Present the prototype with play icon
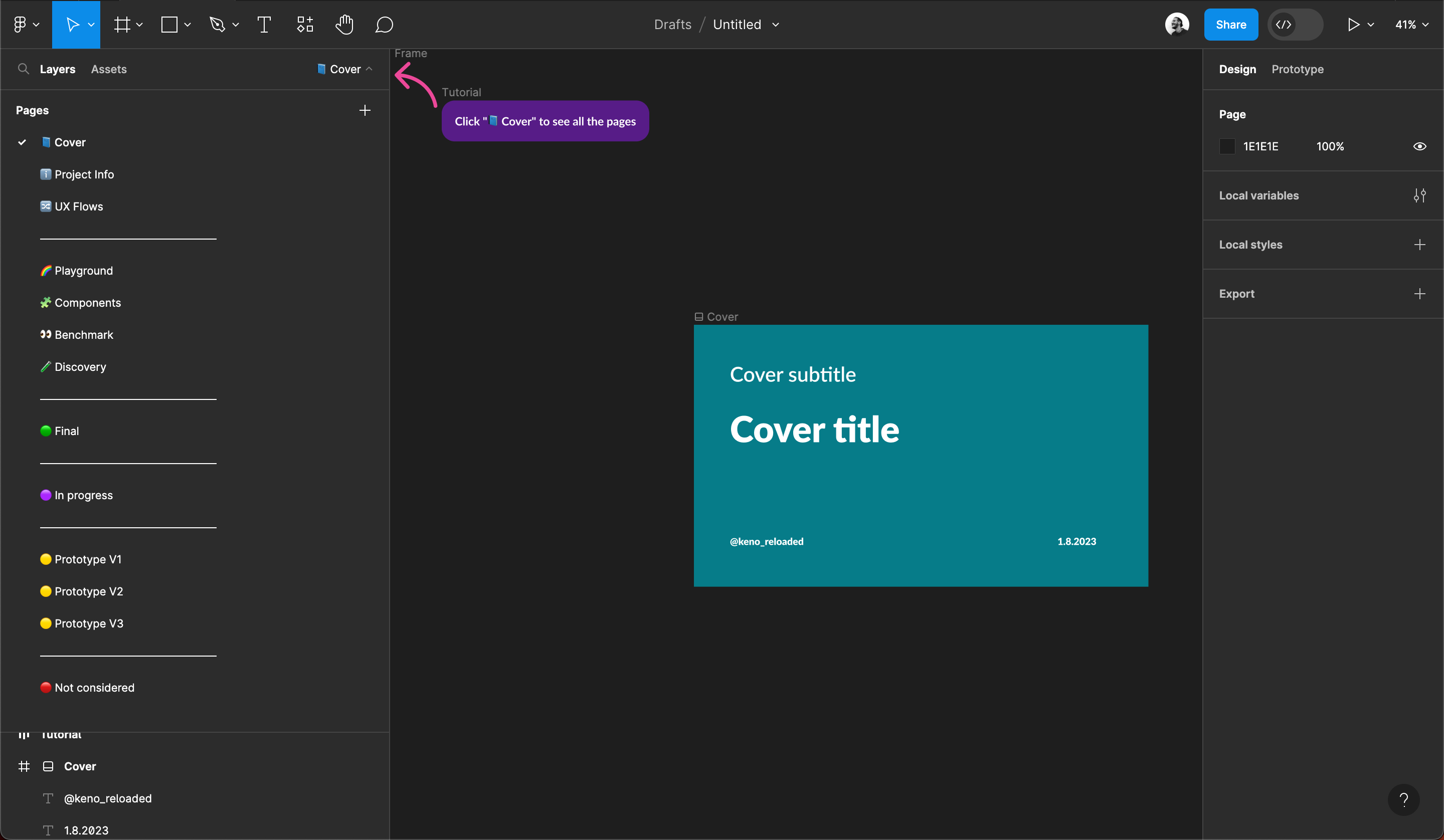1444x840 pixels. (x=1353, y=24)
